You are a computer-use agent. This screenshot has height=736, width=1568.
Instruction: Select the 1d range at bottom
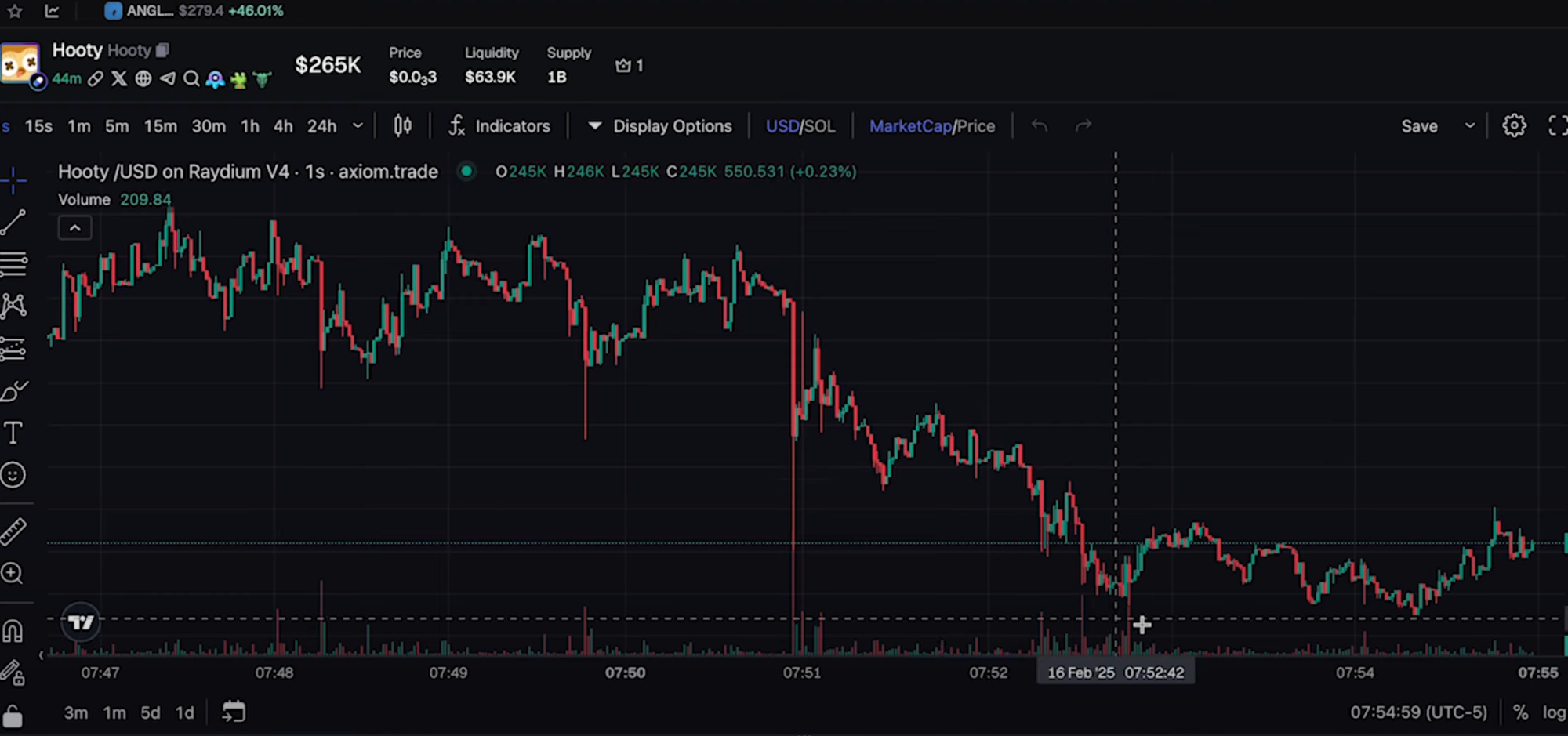(184, 712)
